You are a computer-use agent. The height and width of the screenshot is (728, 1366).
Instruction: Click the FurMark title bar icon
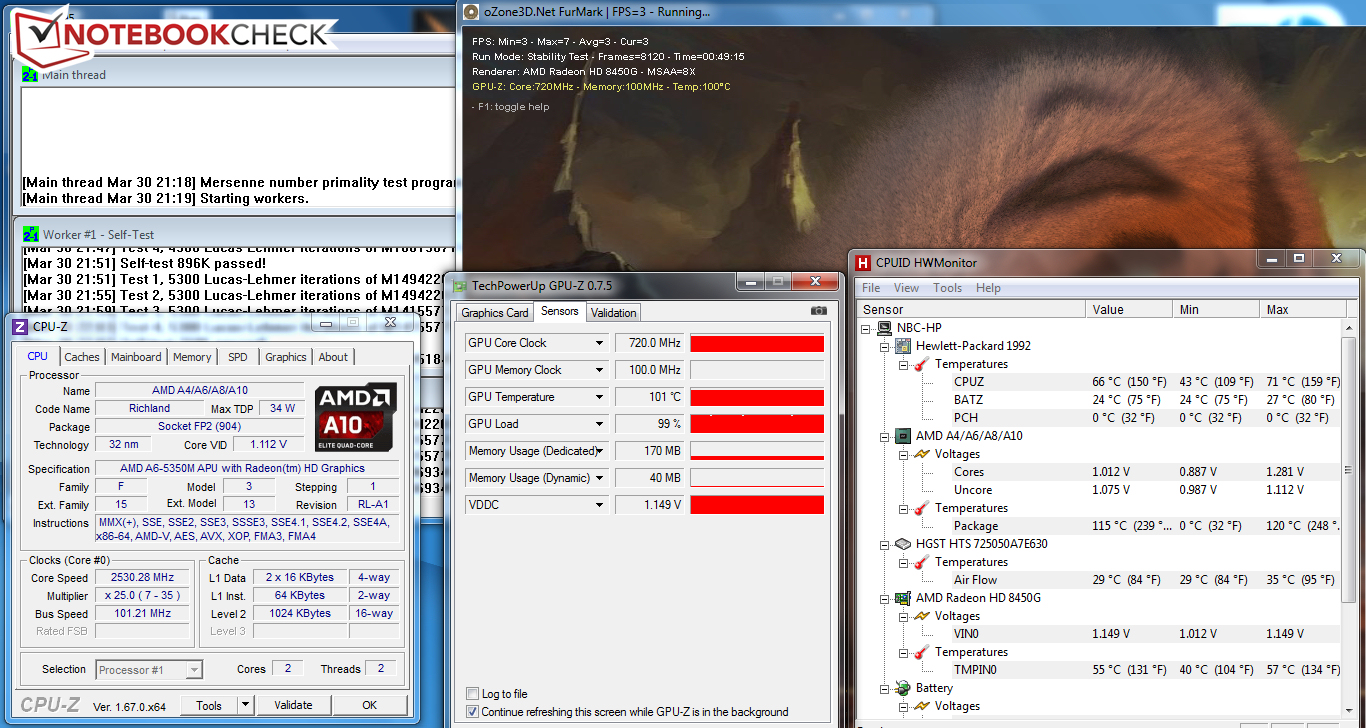tap(471, 12)
